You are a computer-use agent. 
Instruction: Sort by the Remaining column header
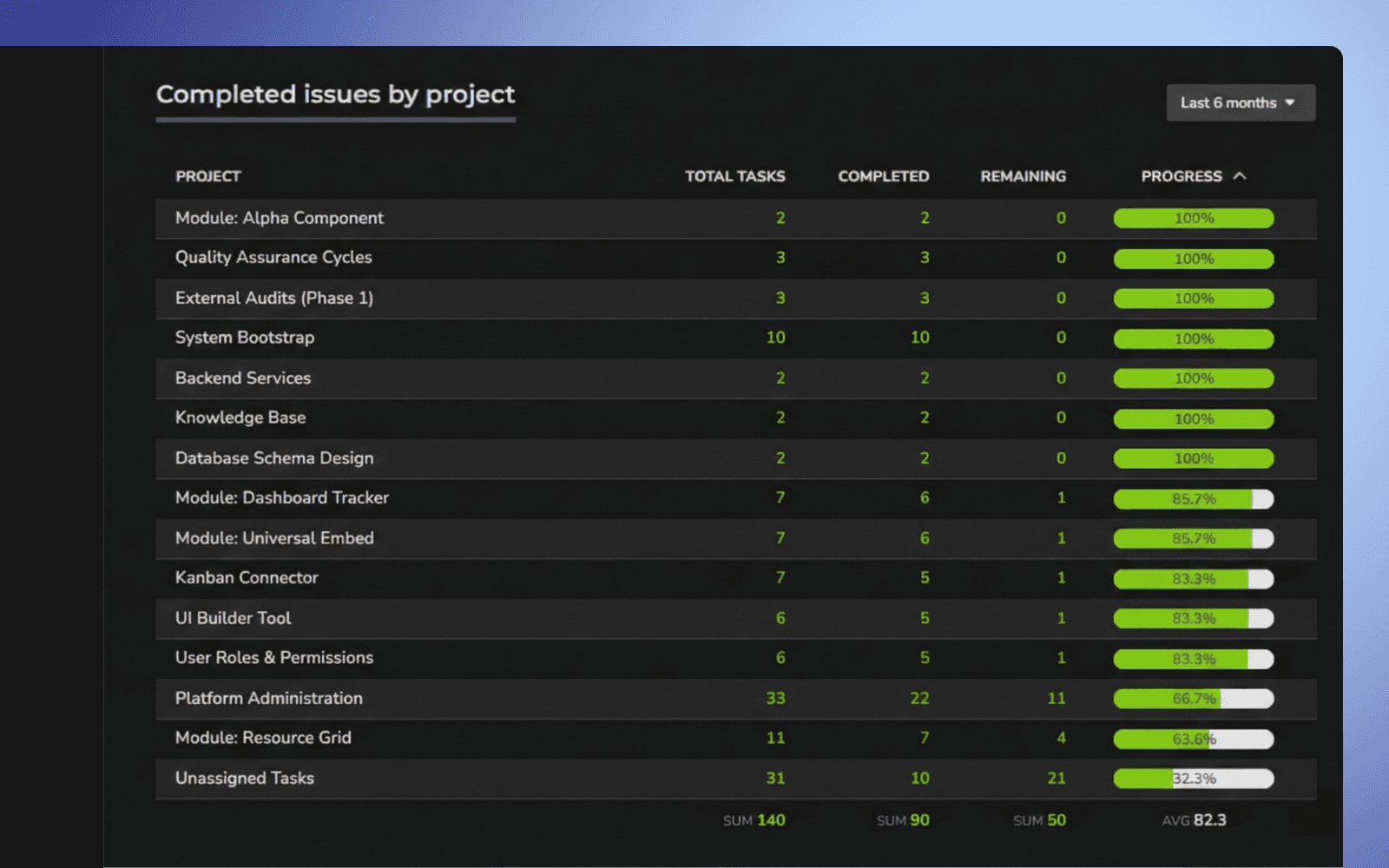(x=1022, y=176)
